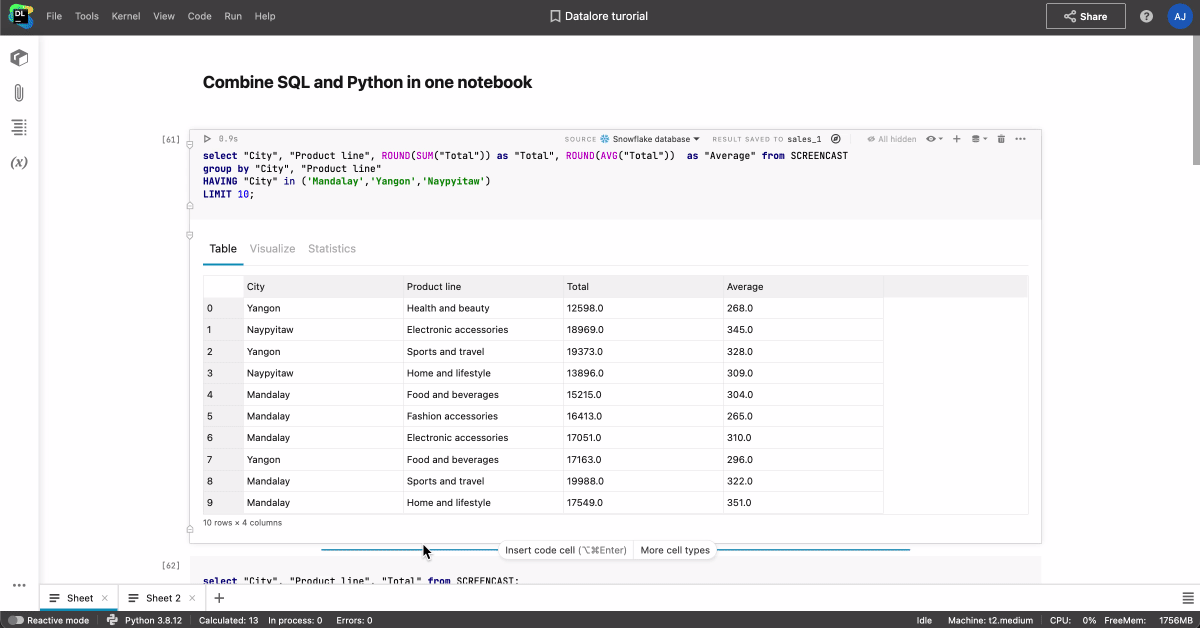Image resolution: width=1200 pixels, height=628 pixels.
Task: Open the database cell type dropdown
Action: 978,139
